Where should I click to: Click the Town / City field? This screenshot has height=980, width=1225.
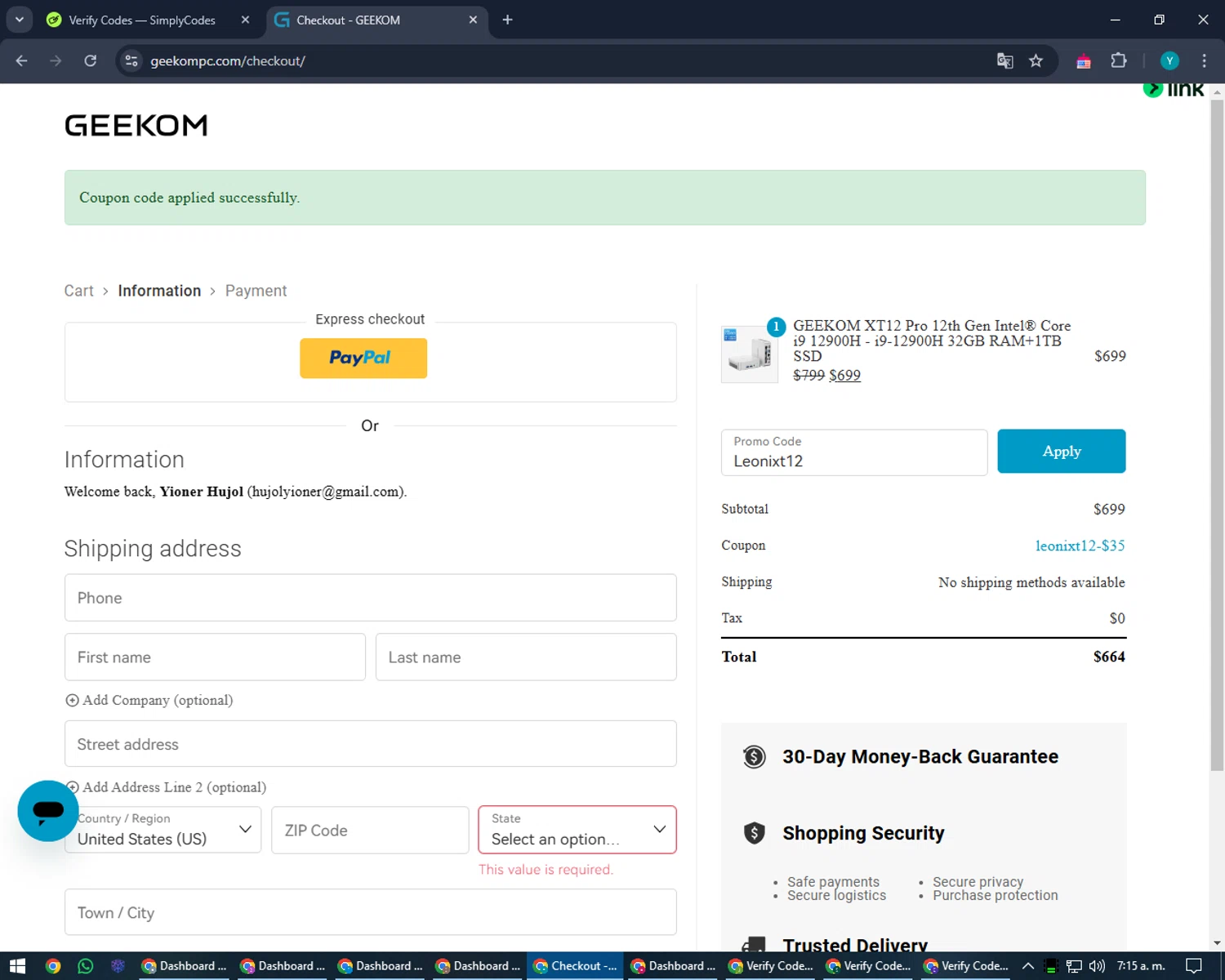370,912
